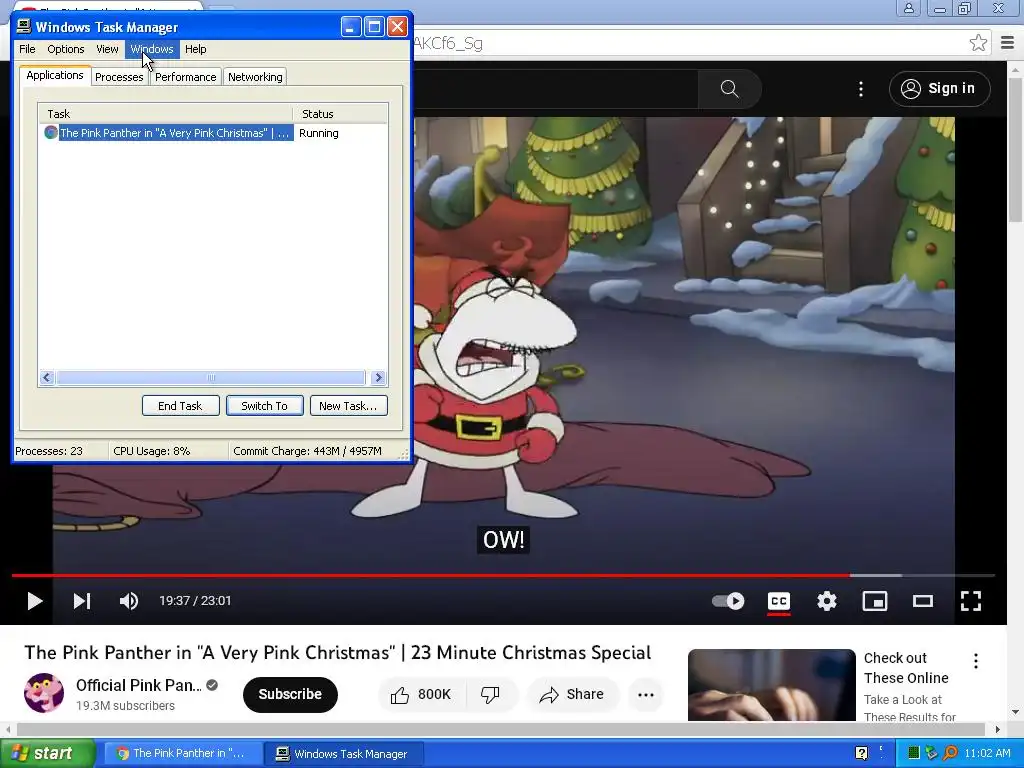This screenshot has width=1024, height=768.
Task: Open the ad thumbnail with hands
Action: (771, 685)
